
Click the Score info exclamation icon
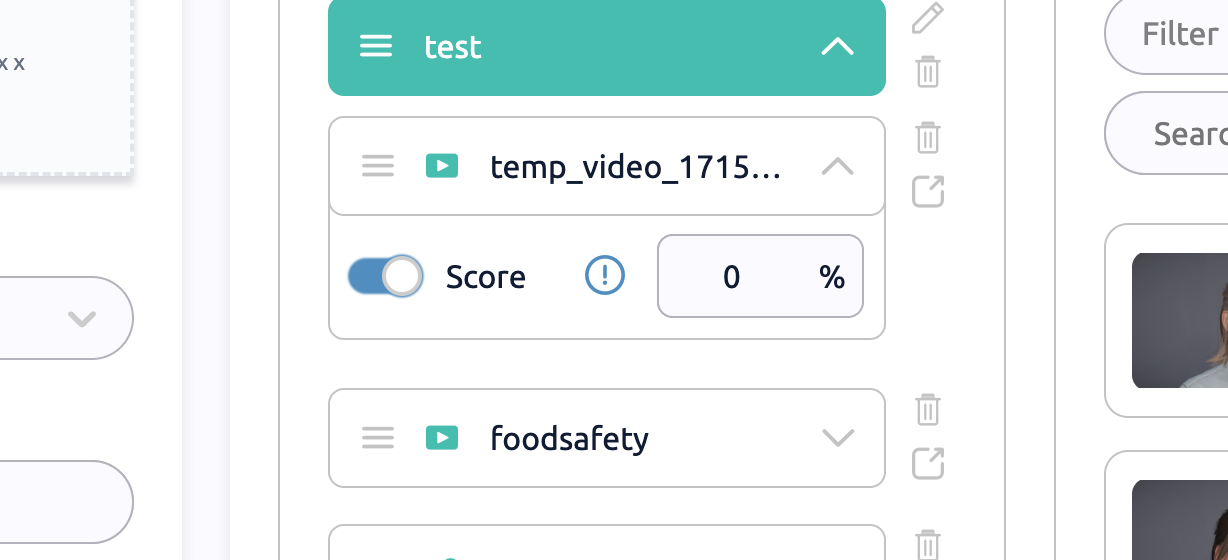click(604, 275)
